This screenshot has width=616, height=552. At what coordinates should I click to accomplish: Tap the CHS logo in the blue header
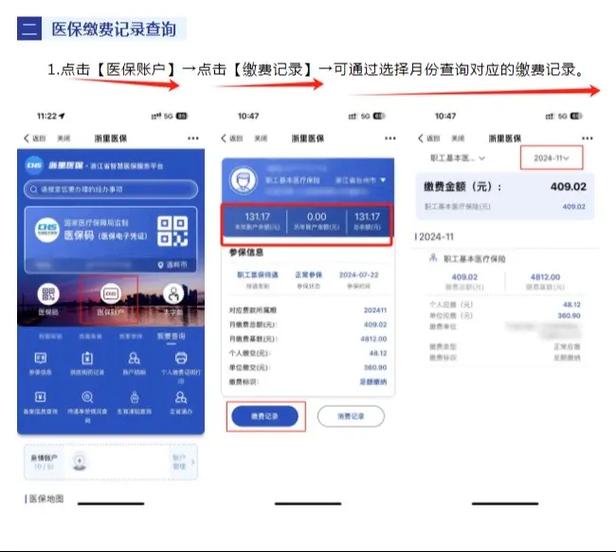pos(34,165)
